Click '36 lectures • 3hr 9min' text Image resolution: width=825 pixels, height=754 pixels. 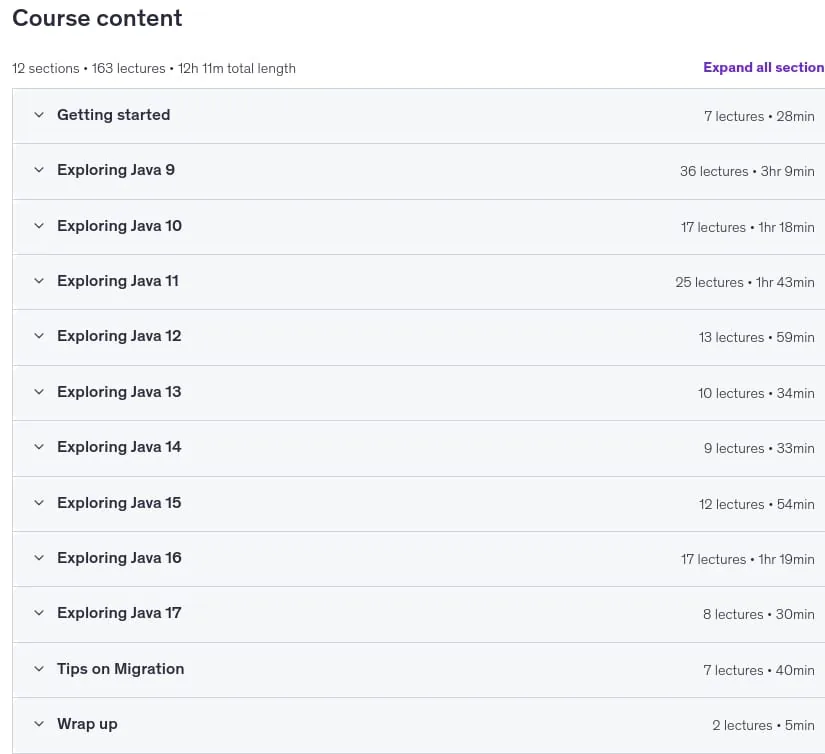click(x=747, y=171)
